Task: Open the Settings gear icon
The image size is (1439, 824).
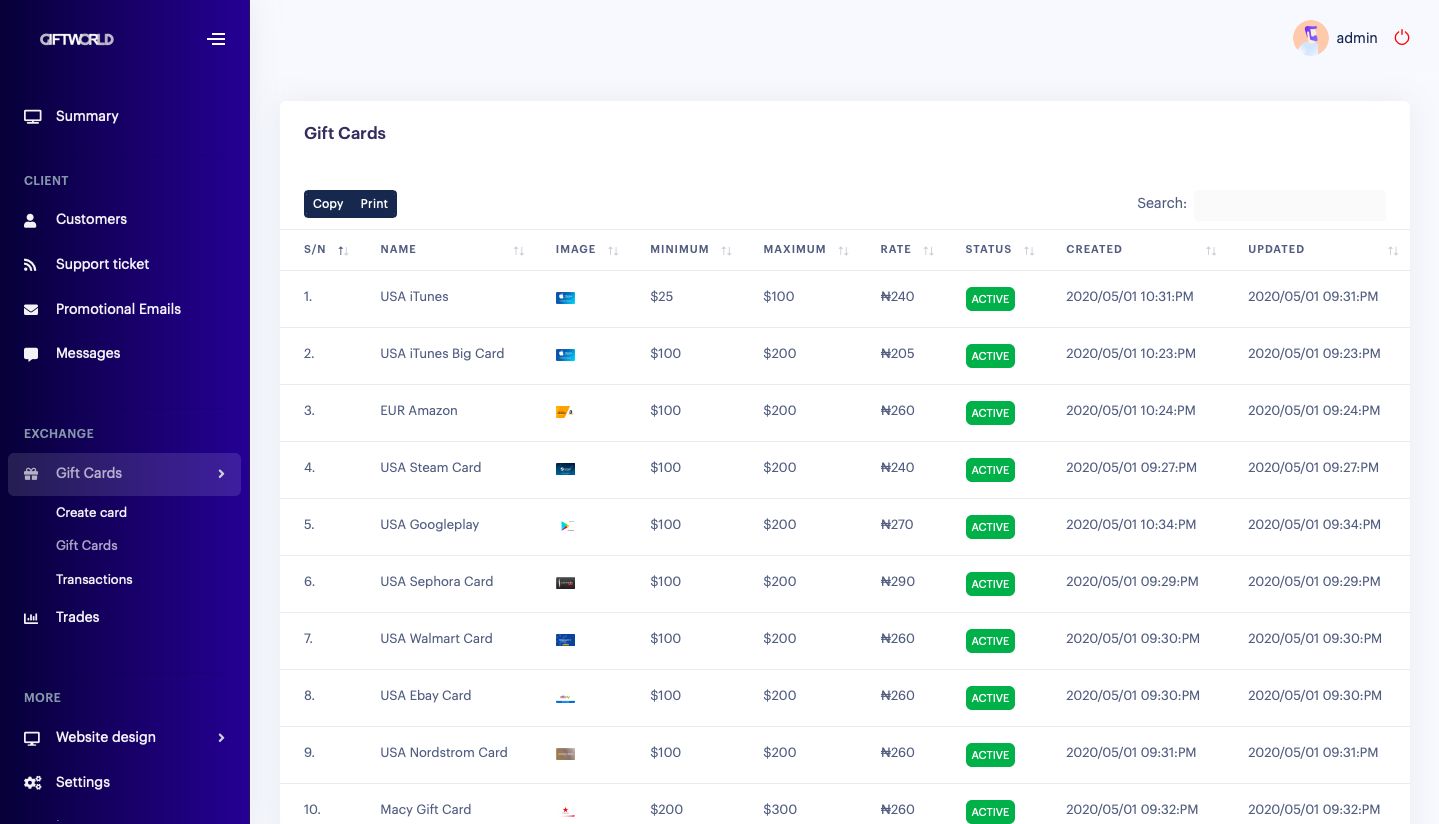Action: pos(30,782)
